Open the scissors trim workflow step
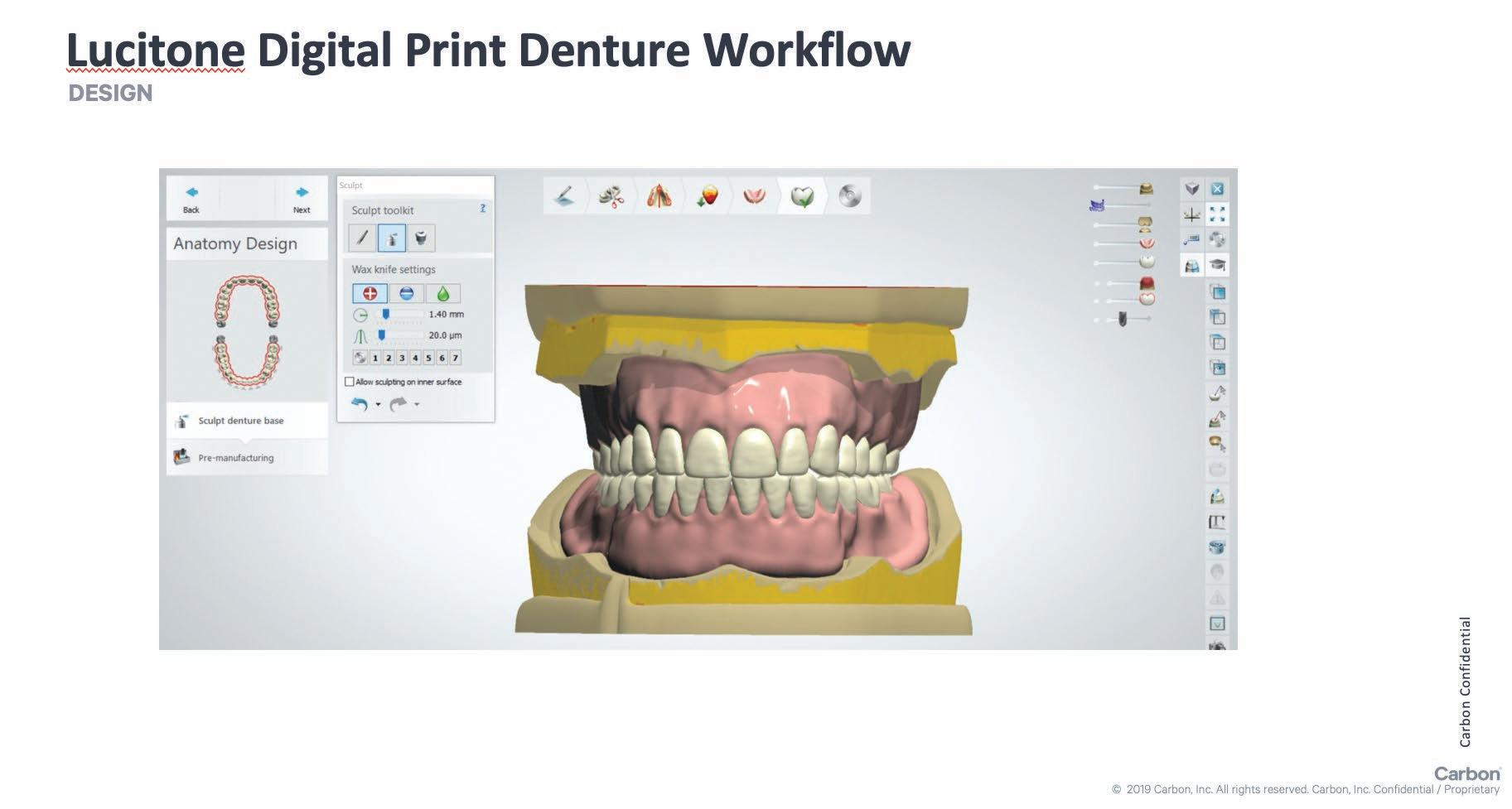1512x809 pixels. [x=612, y=196]
